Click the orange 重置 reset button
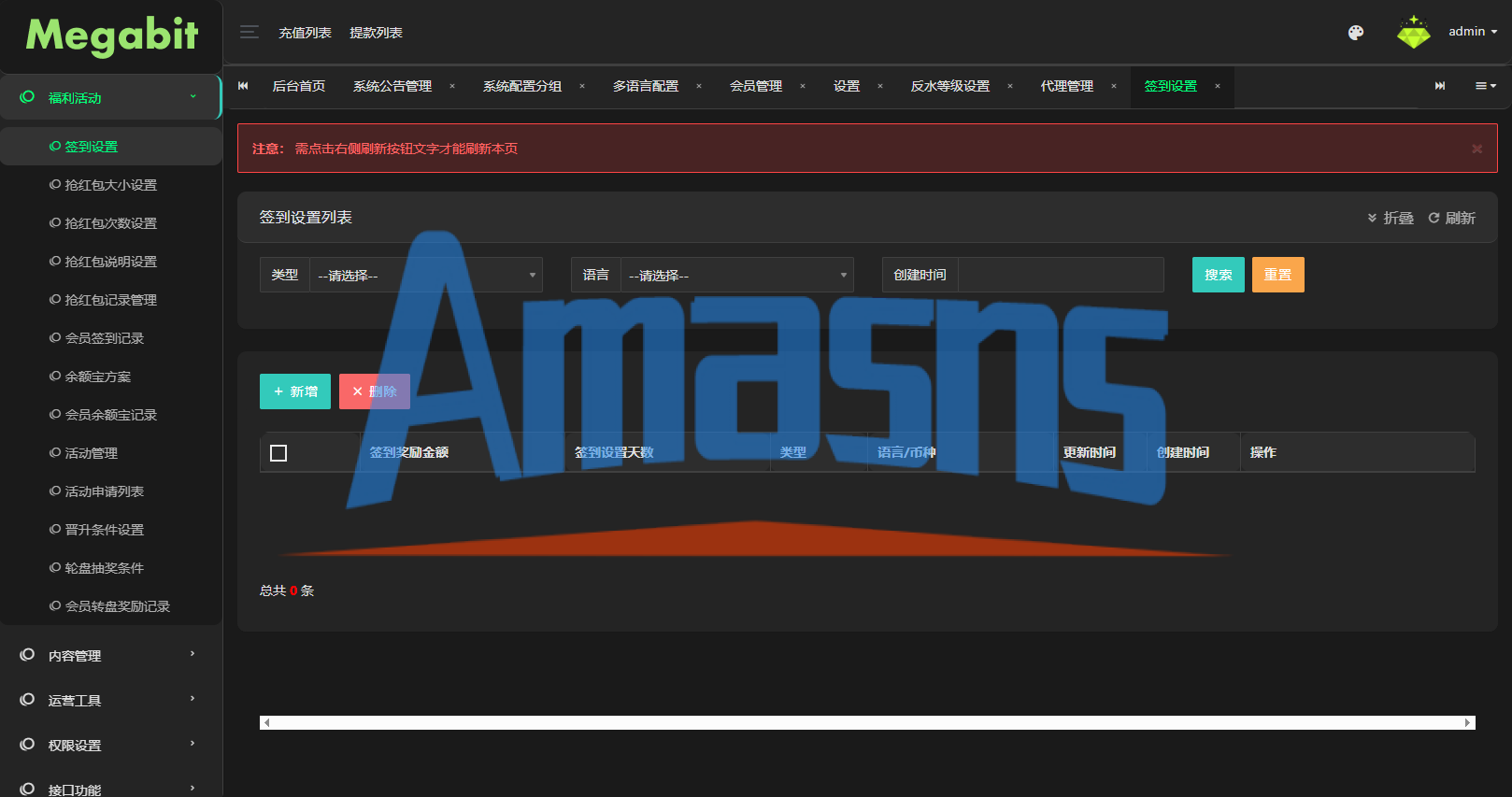 pyautogui.click(x=1278, y=275)
